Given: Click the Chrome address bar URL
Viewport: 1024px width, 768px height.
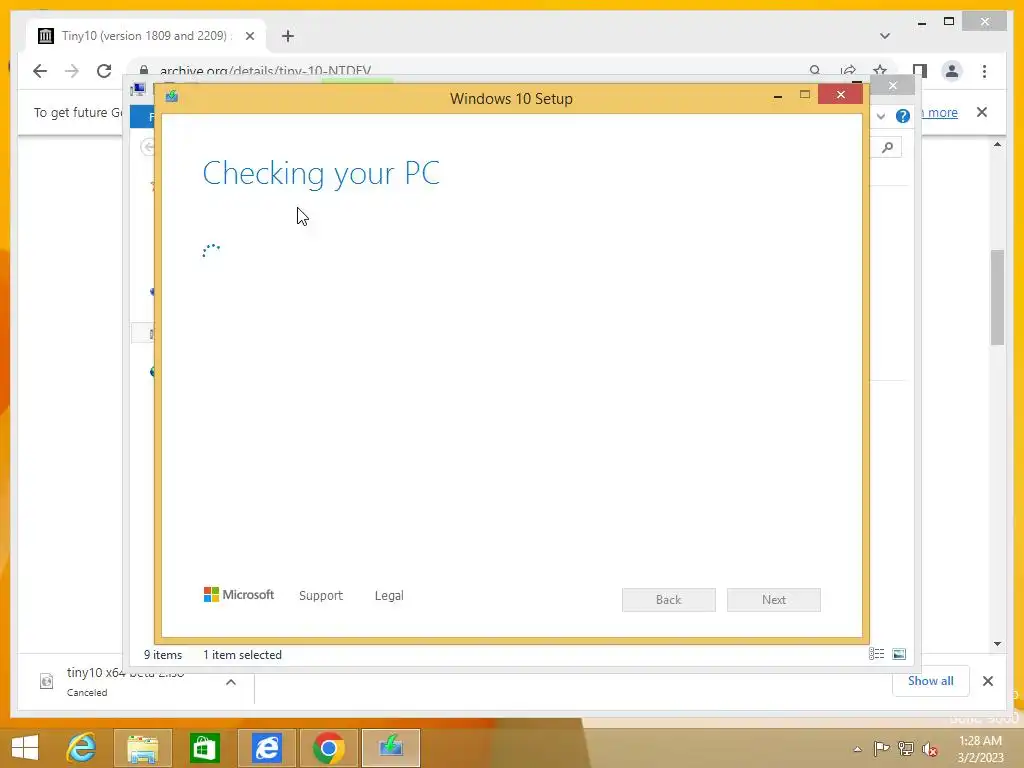Looking at the screenshot, I should (x=266, y=71).
